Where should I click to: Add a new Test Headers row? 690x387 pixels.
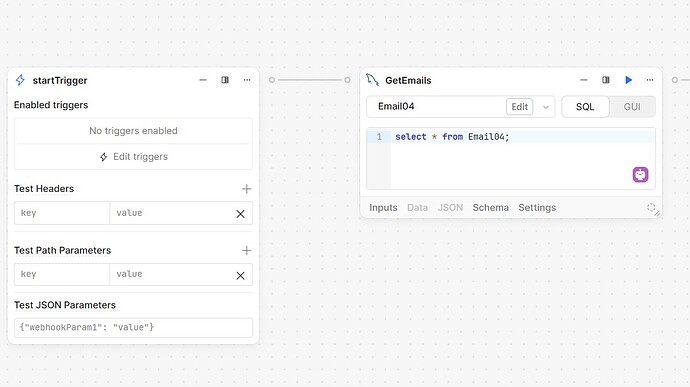[x=246, y=189]
